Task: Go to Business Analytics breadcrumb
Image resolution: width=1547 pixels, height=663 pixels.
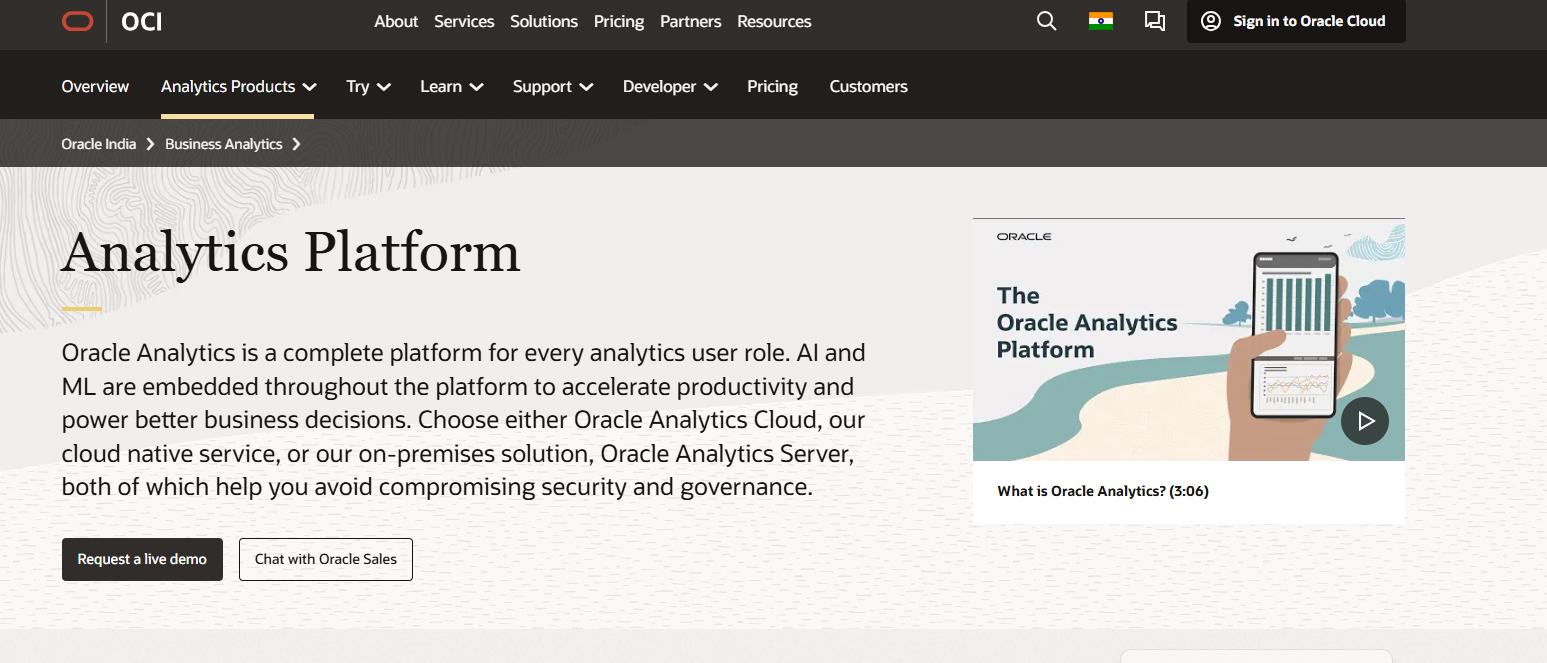Action: [x=224, y=144]
